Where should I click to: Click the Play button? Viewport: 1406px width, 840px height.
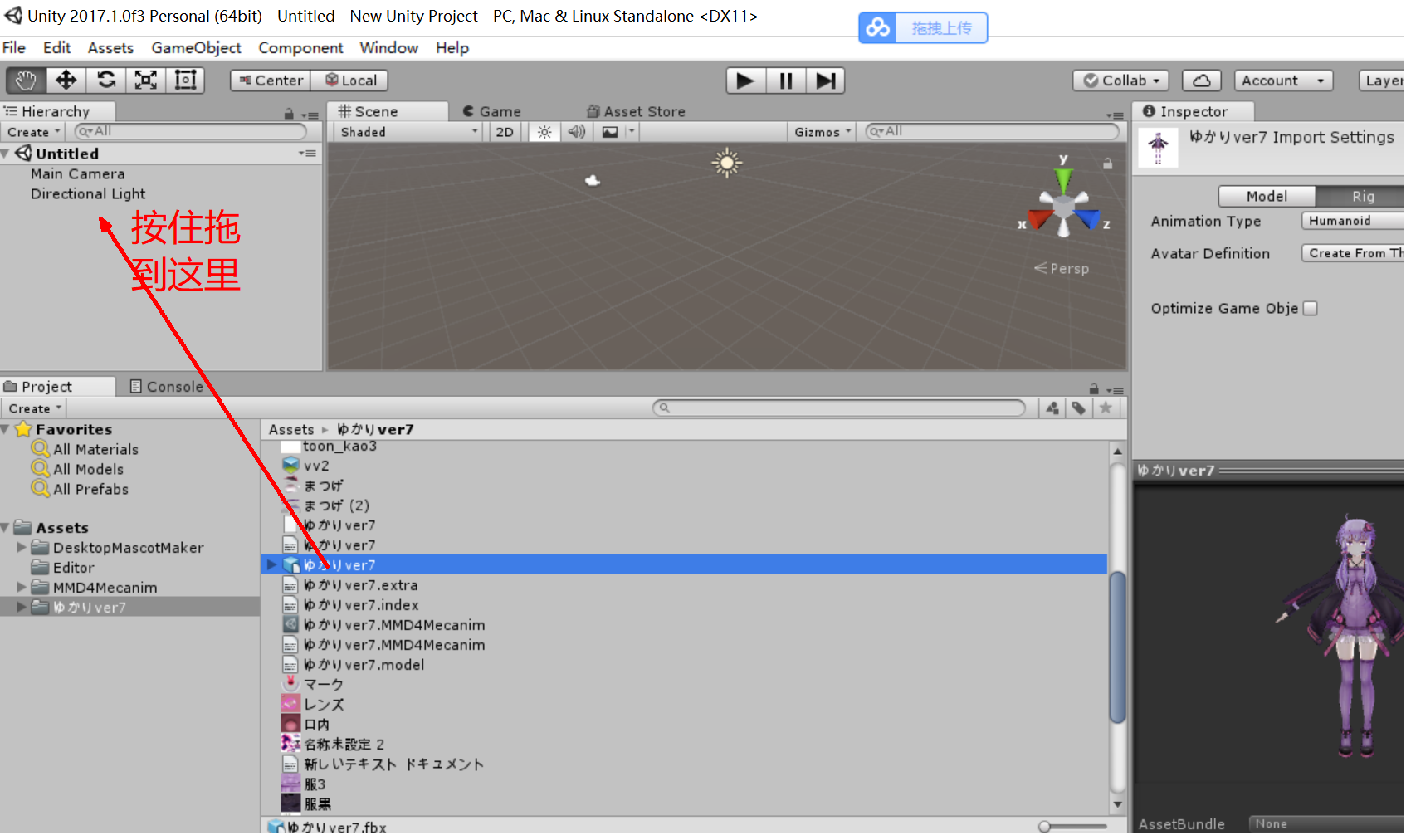pyautogui.click(x=745, y=81)
